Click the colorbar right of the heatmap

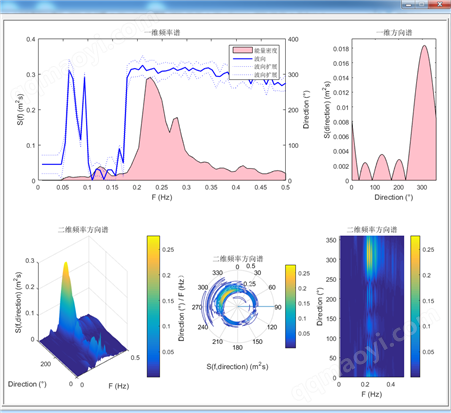click(415, 306)
